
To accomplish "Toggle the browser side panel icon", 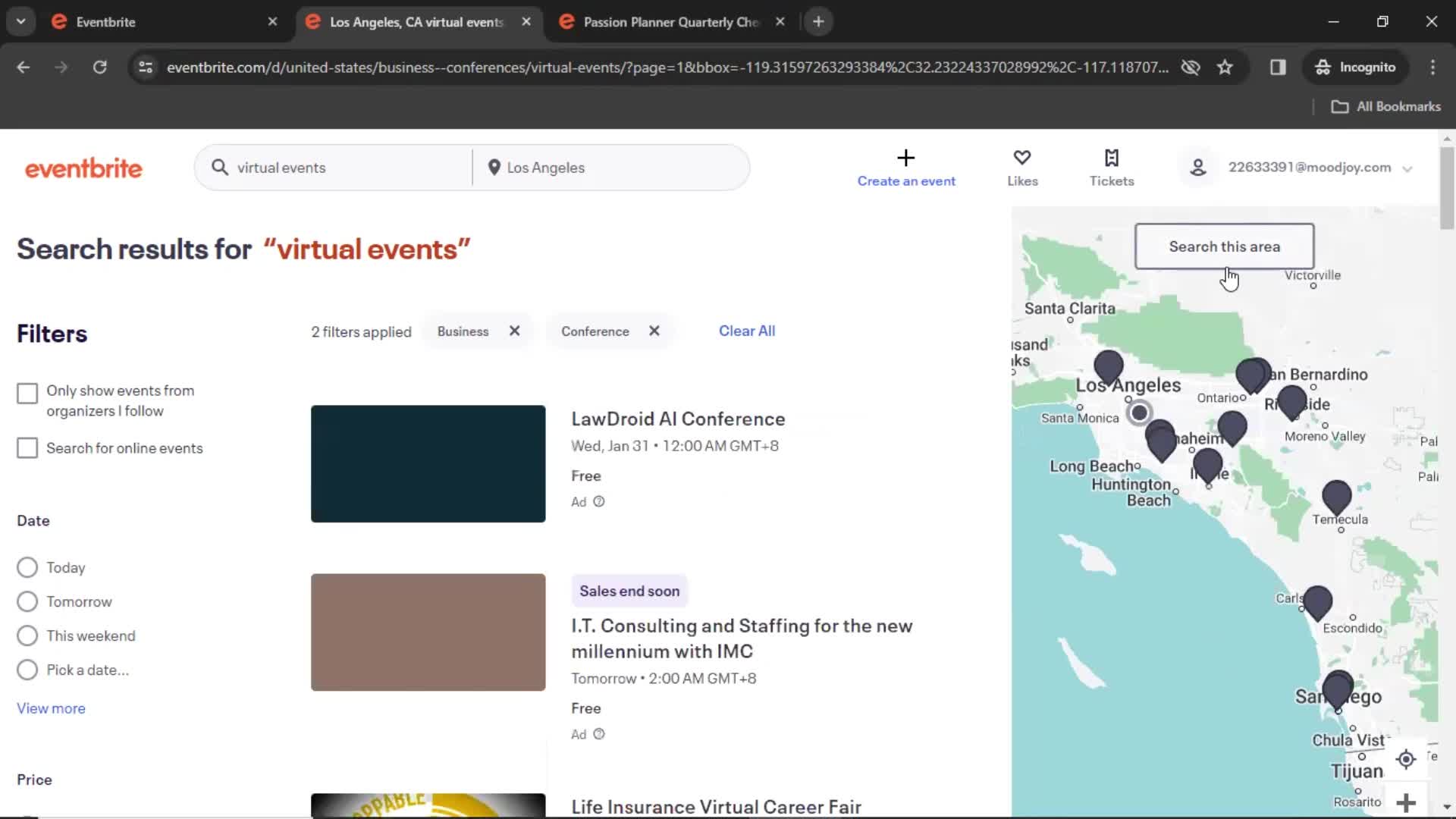I will coord(1278,67).
